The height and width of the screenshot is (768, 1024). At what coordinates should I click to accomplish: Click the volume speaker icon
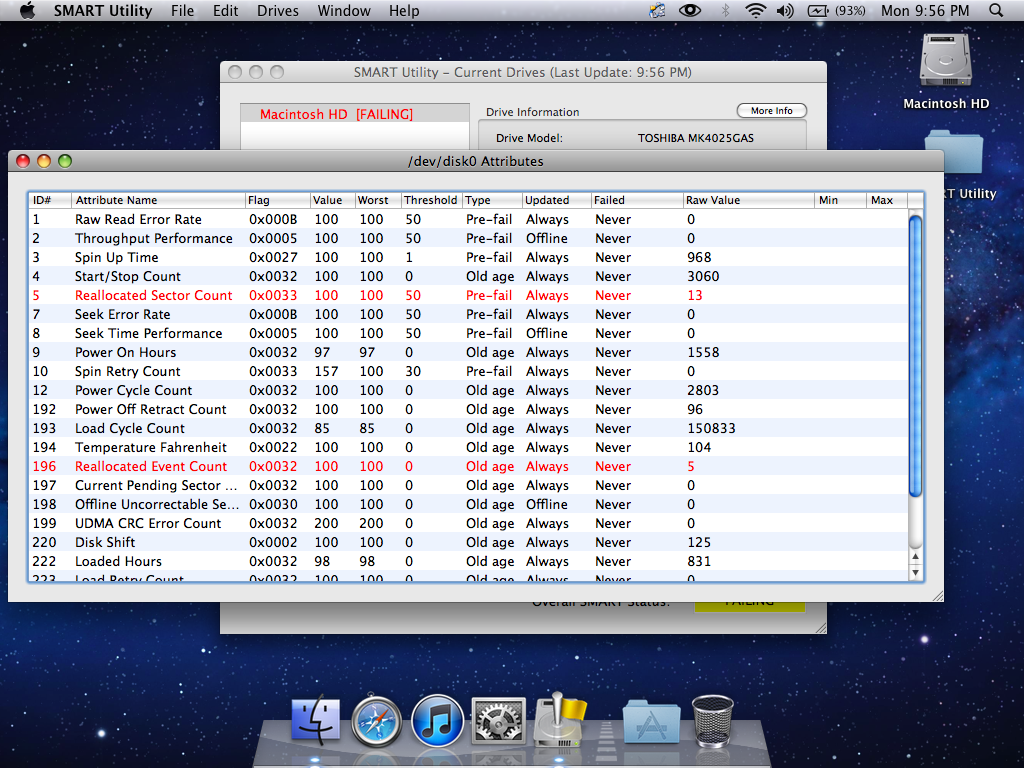click(x=785, y=10)
